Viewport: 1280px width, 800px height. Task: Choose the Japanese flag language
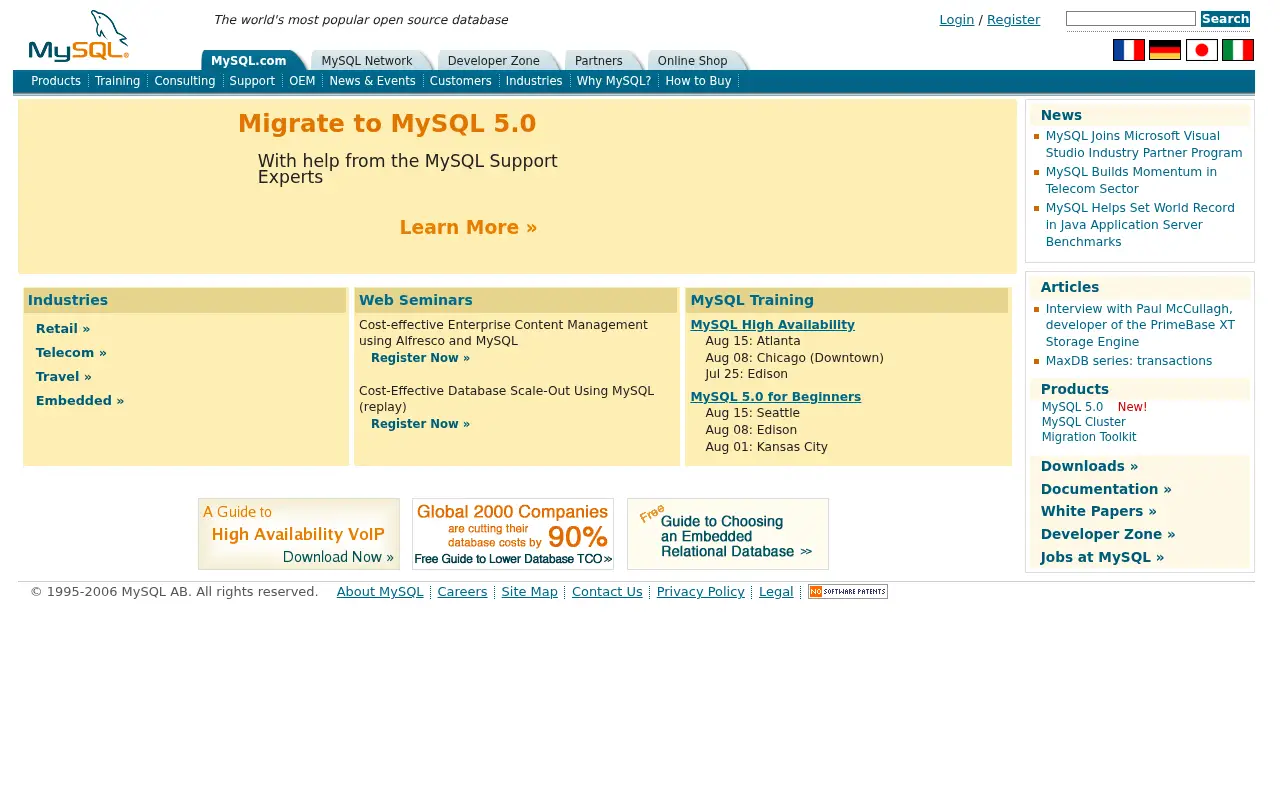1201,50
